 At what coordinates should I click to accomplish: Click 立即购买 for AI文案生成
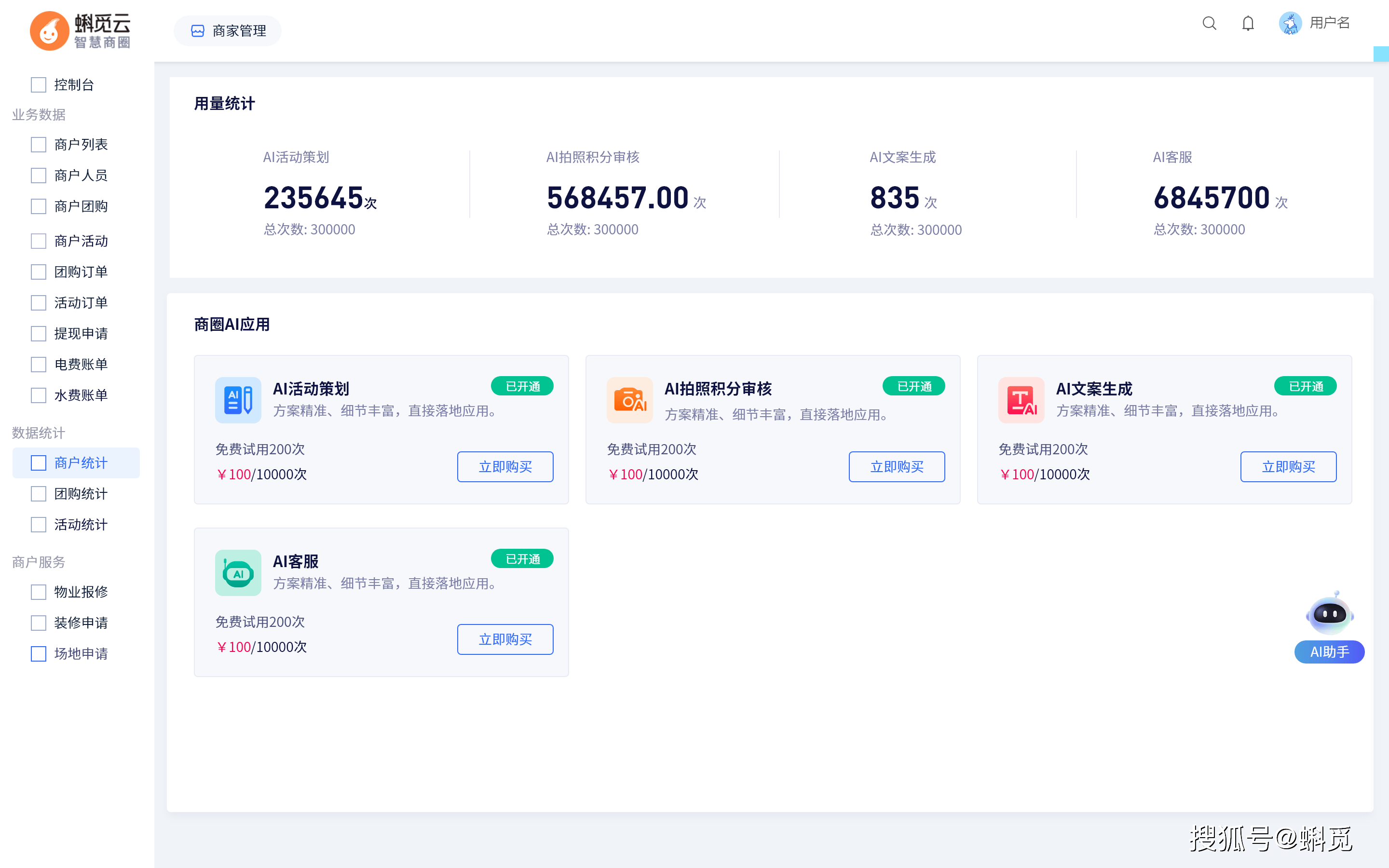pos(1288,467)
